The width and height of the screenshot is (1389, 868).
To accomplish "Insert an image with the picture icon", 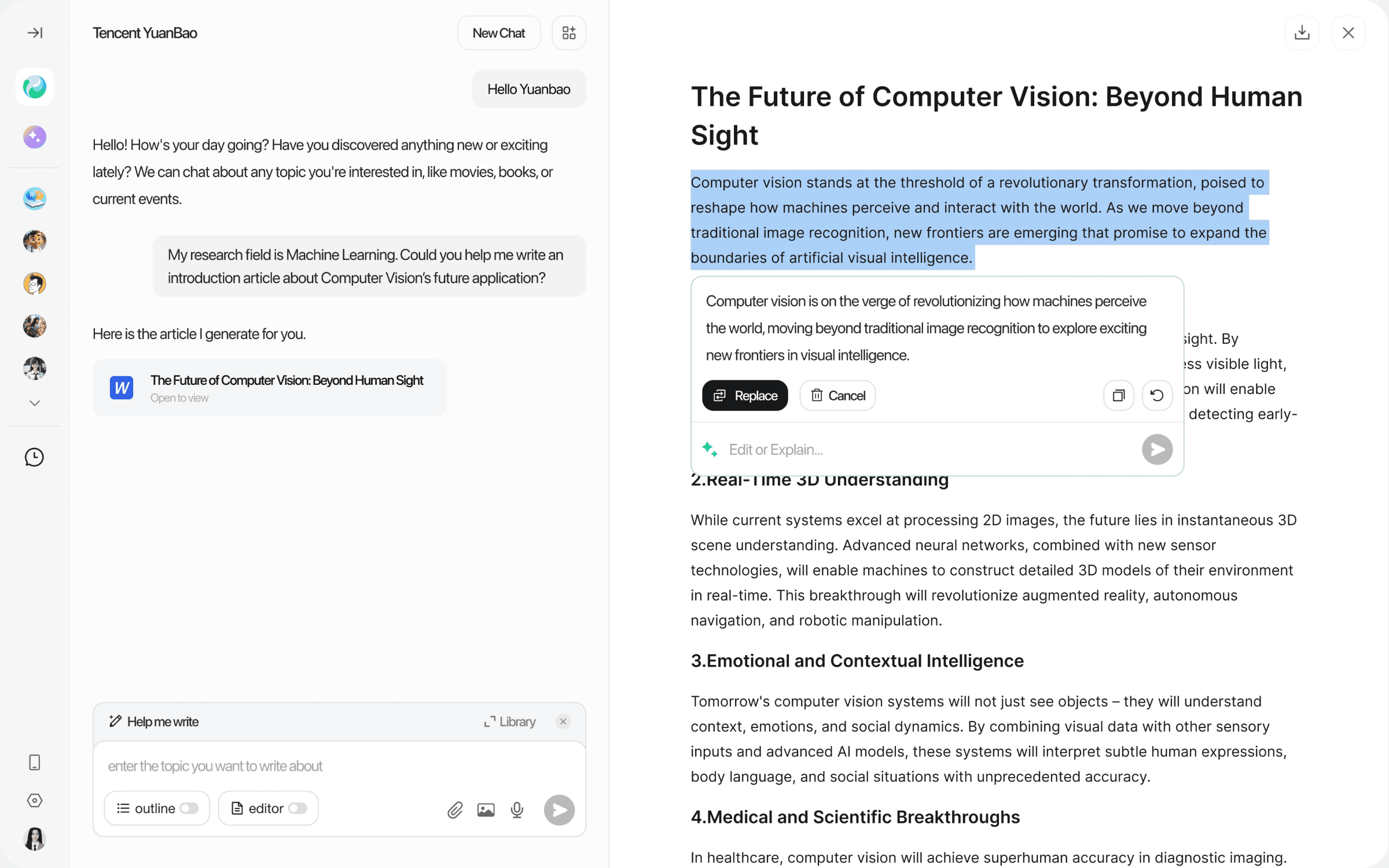I will (x=486, y=810).
